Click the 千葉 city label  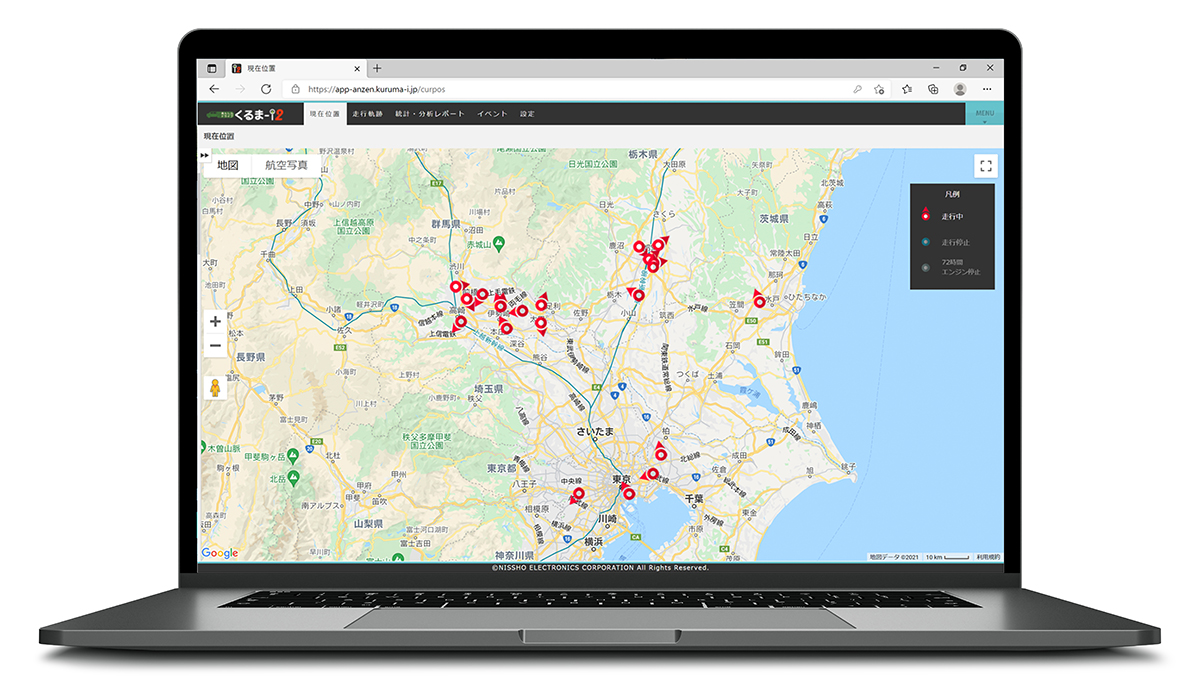695,497
